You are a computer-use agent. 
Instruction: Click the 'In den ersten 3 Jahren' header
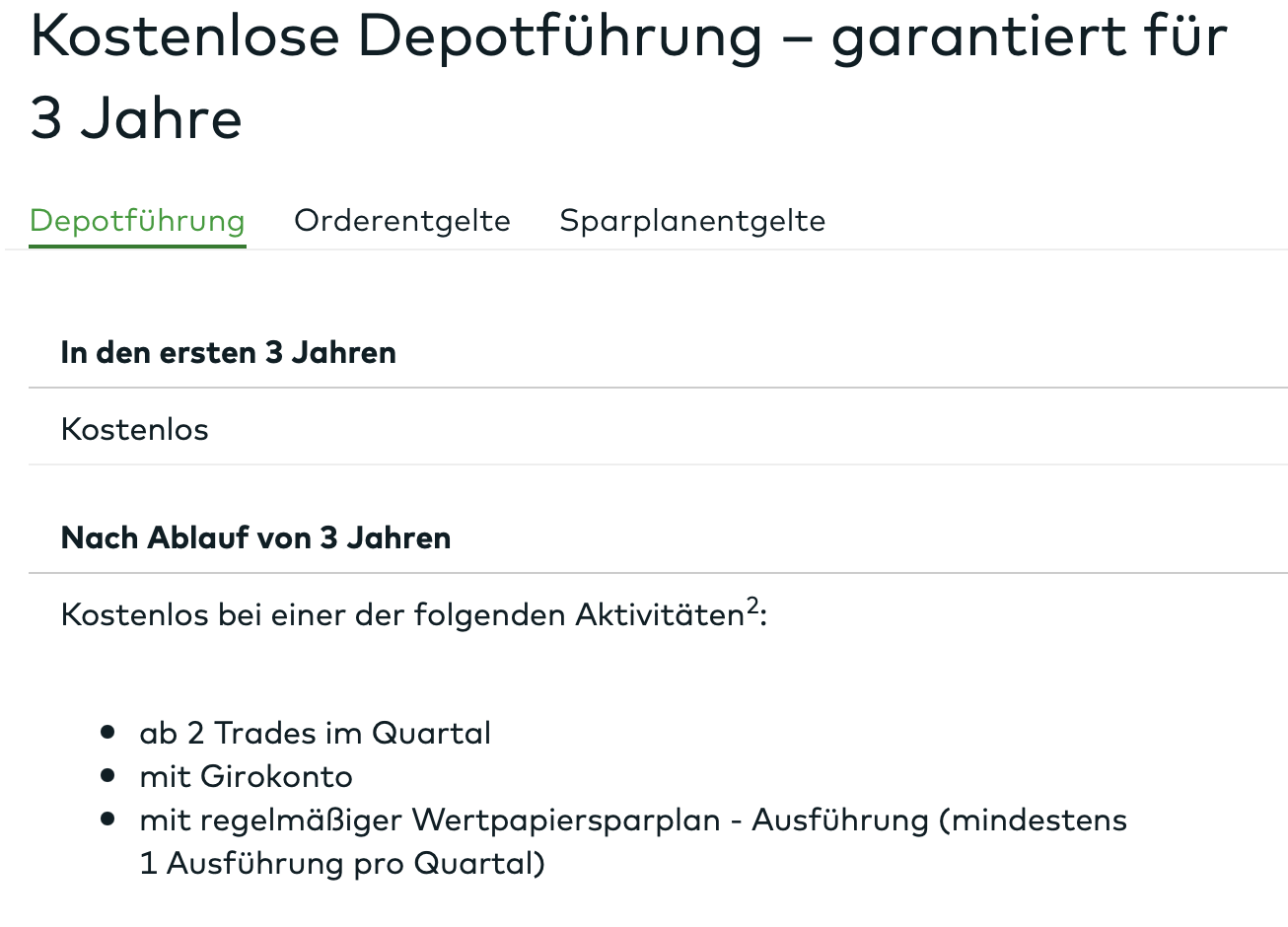[x=228, y=352]
